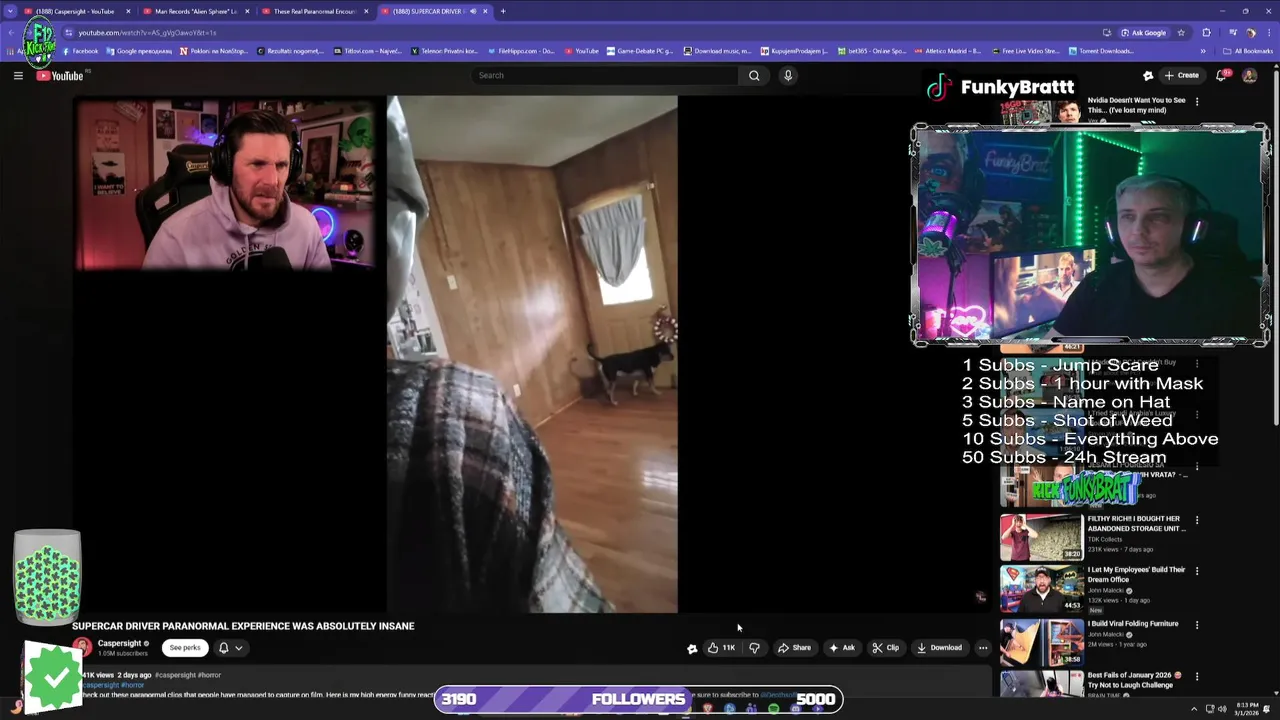Like the video with thumbs up 11K
The width and height of the screenshot is (1280, 720).
(721, 648)
